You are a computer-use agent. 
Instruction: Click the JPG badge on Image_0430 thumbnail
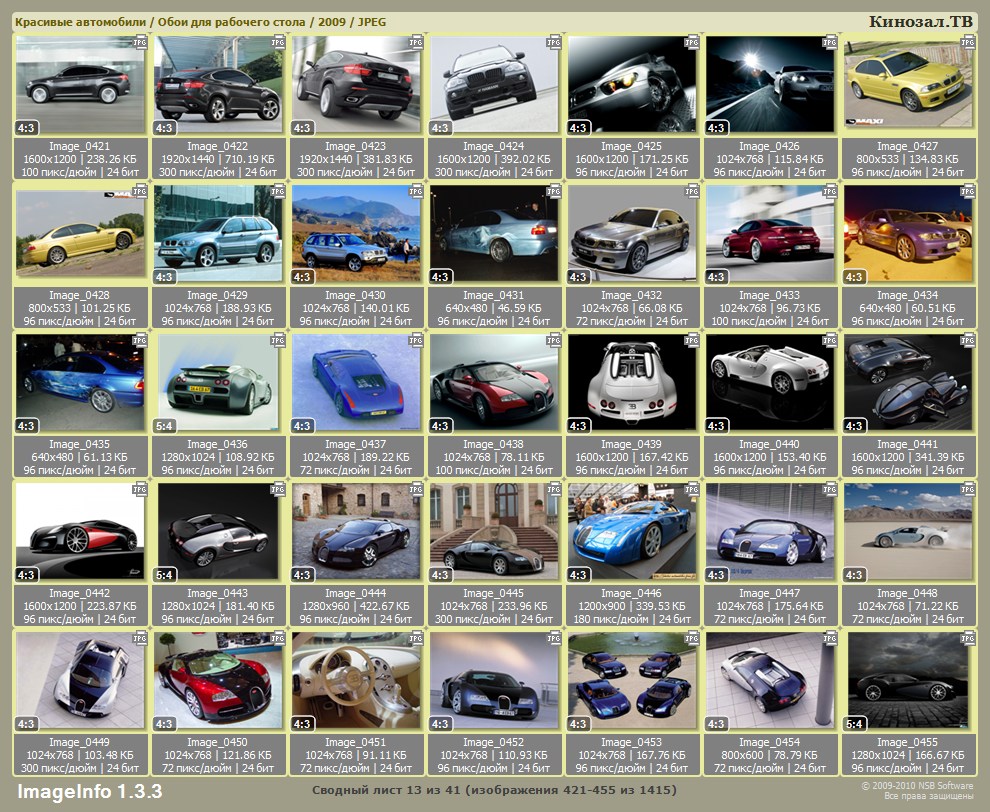(415, 191)
